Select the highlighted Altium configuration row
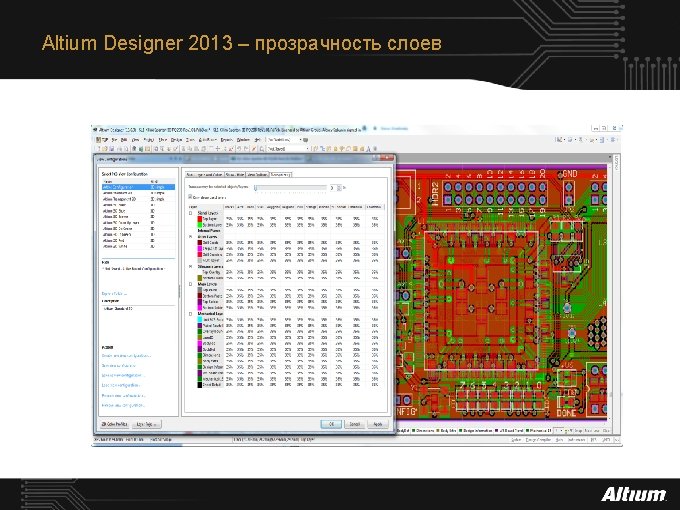 (138, 187)
